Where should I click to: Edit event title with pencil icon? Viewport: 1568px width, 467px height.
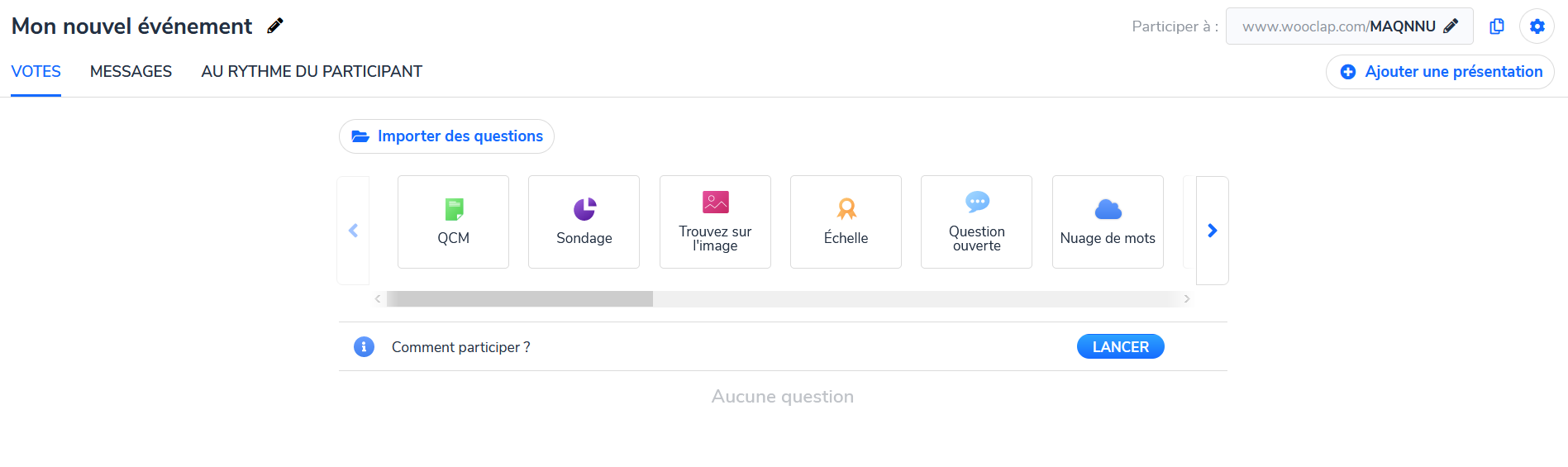pyautogui.click(x=275, y=26)
